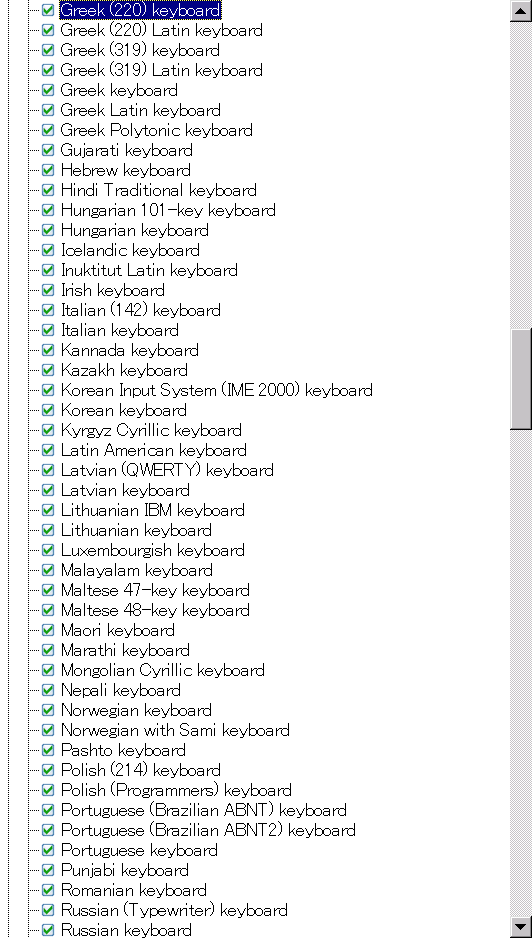Screen dimensions: 532x938
Task: Select Romanian keyboard row
Action: point(134,890)
